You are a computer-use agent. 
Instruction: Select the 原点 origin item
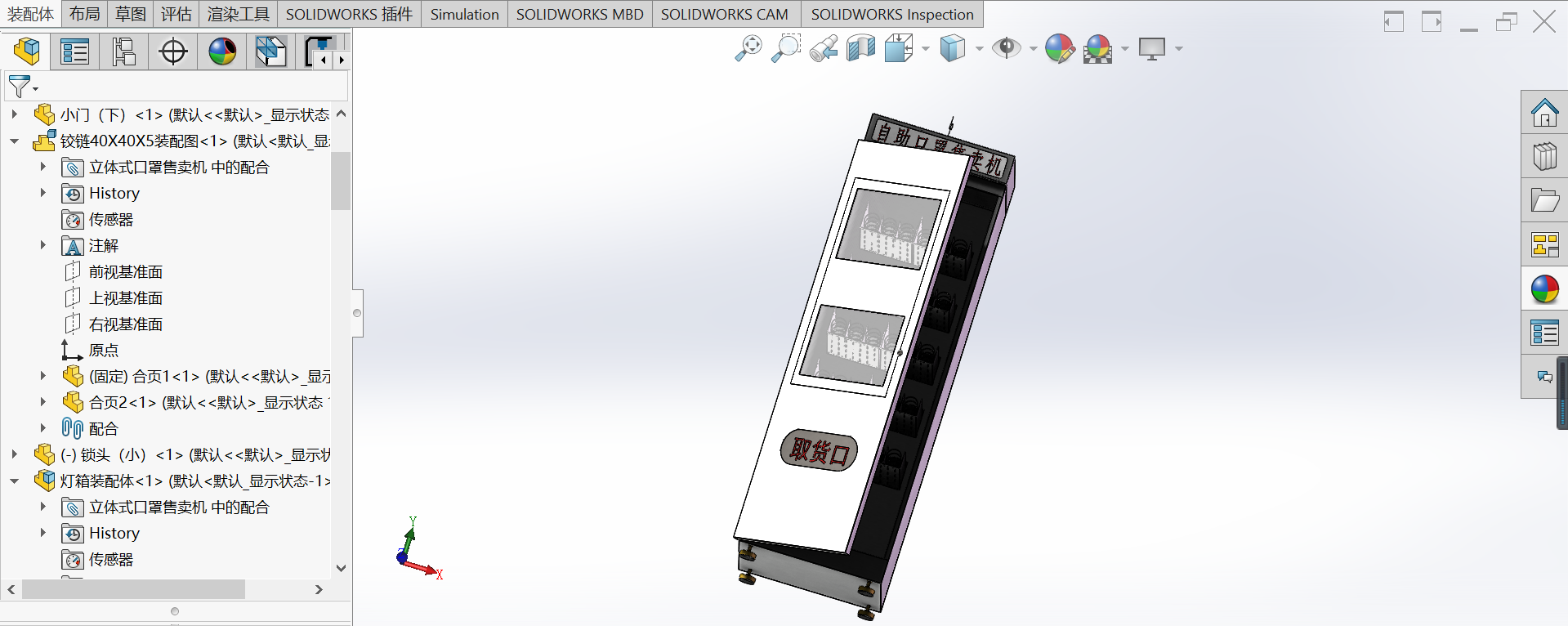pos(104,350)
